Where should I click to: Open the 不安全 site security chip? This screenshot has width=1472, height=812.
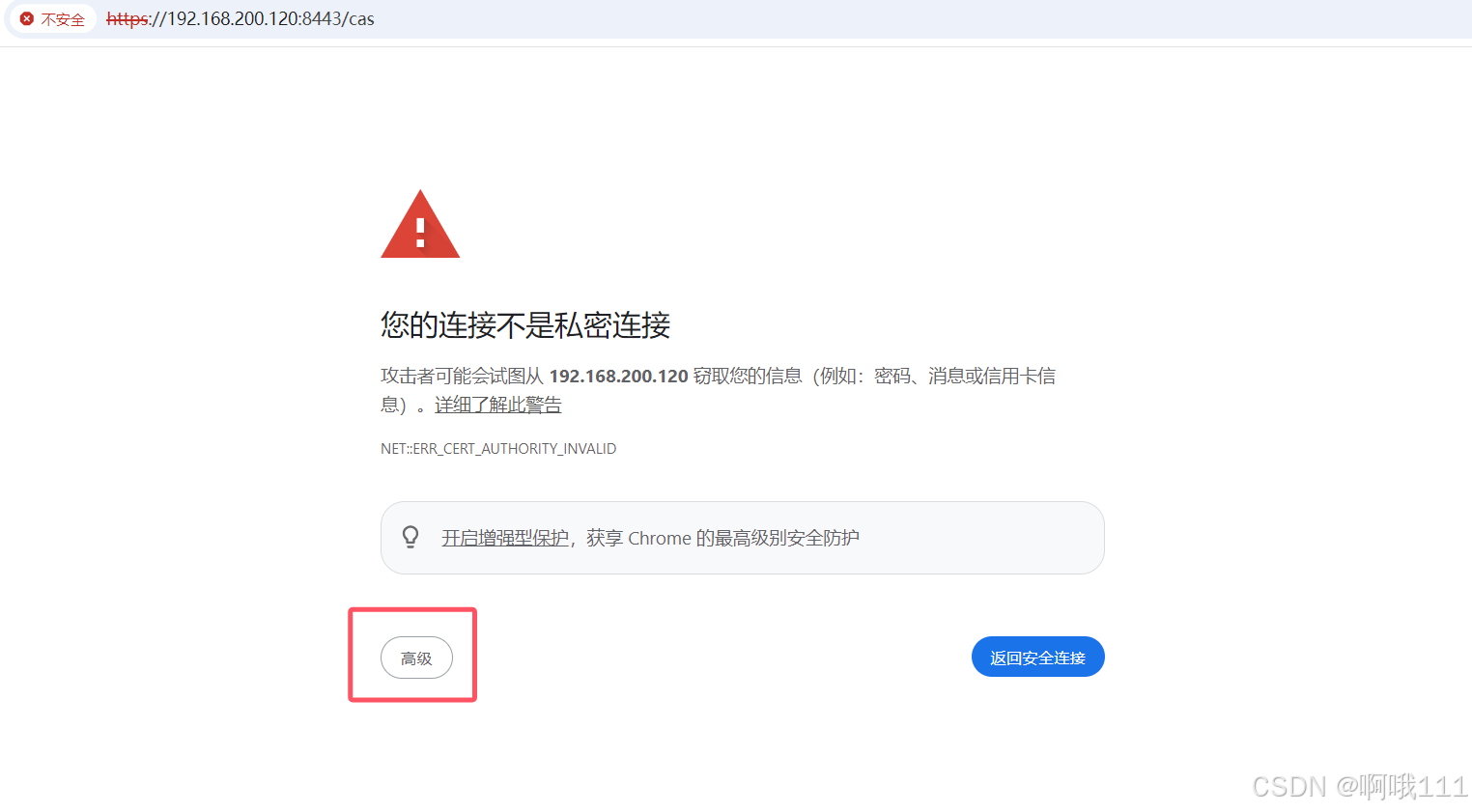click(52, 18)
